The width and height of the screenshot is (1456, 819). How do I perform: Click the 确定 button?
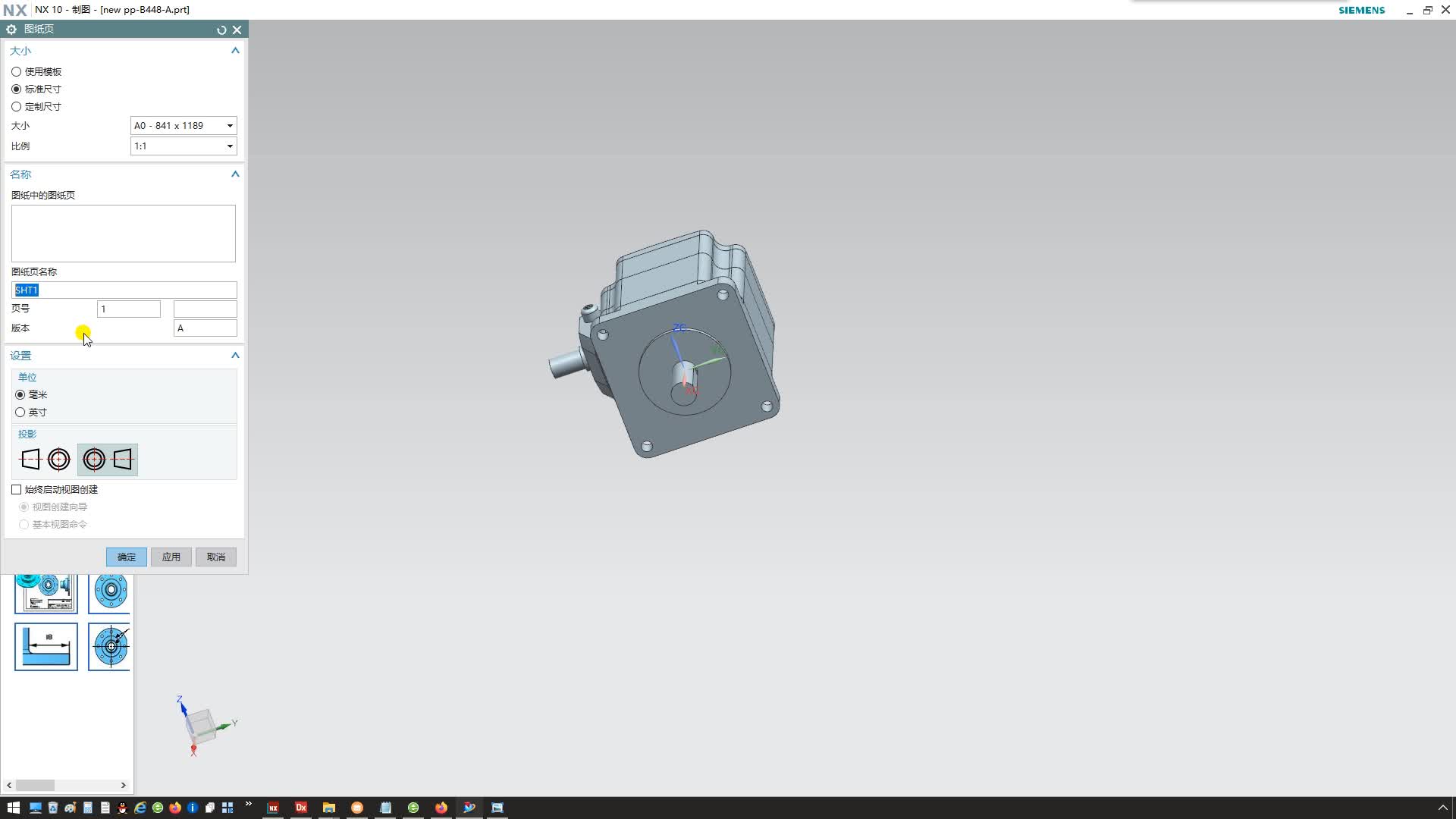(127, 557)
